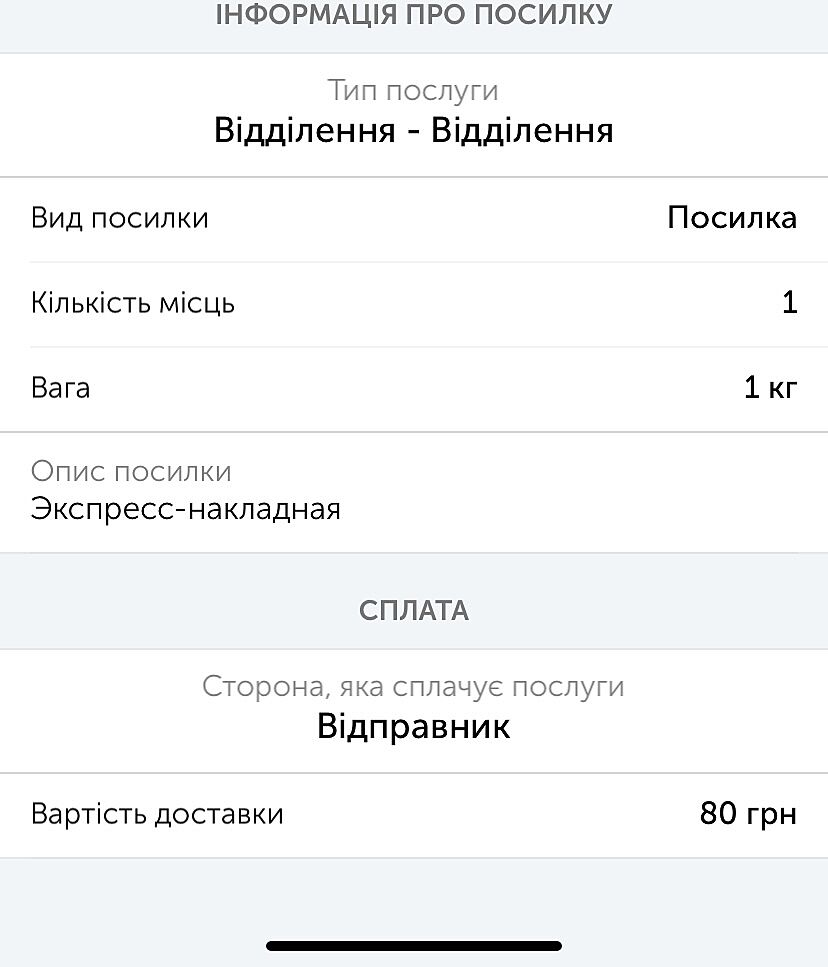The height and width of the screenshot is (967, 828).
Task: Select the right Відділення word in service type
Action: 522,131
